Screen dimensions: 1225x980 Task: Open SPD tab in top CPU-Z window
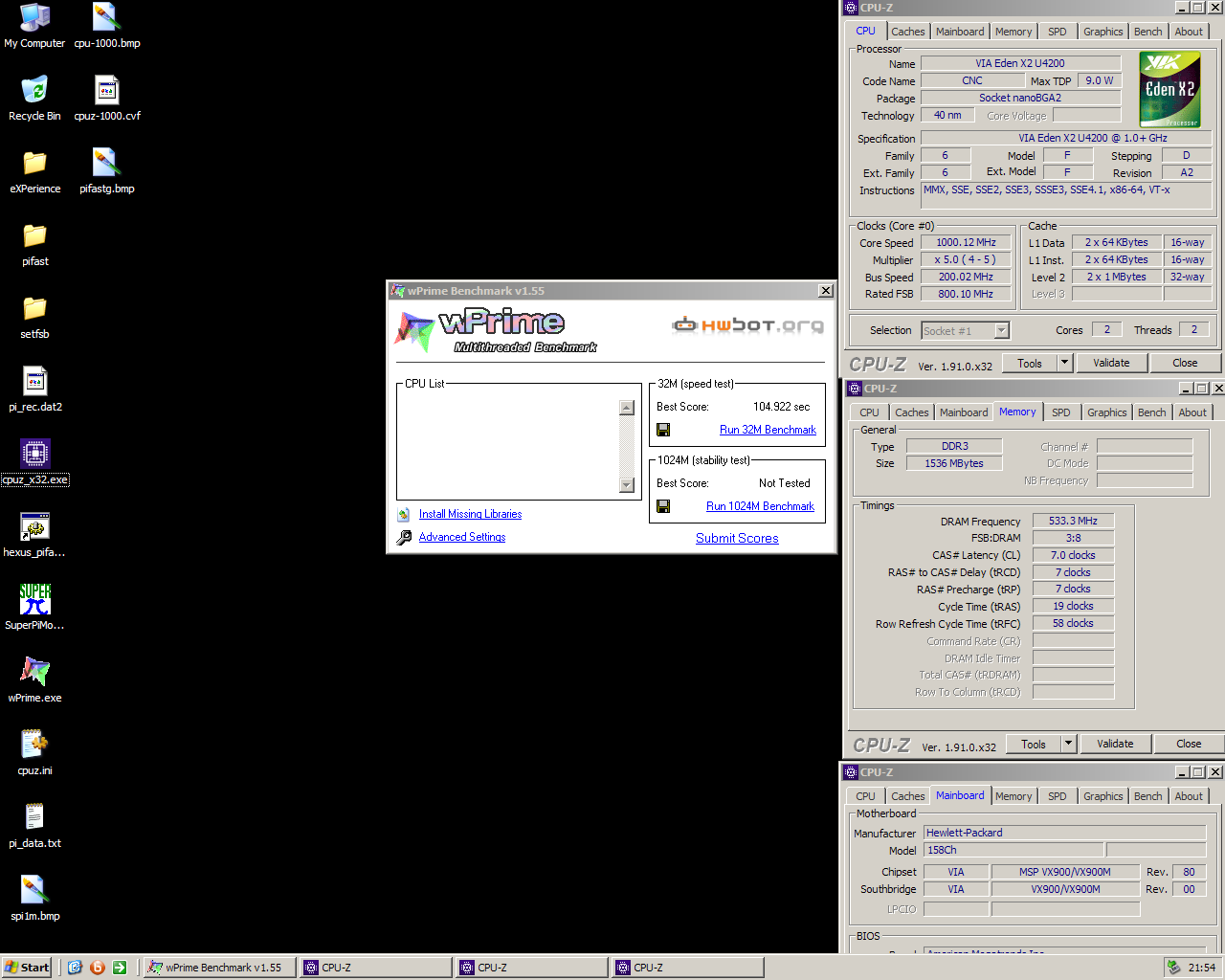(1057, 32)
